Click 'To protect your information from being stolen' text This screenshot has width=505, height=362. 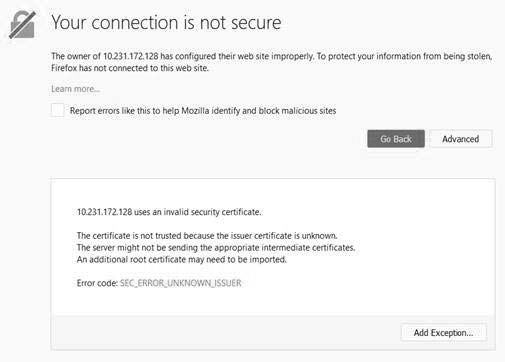[404, 56]
